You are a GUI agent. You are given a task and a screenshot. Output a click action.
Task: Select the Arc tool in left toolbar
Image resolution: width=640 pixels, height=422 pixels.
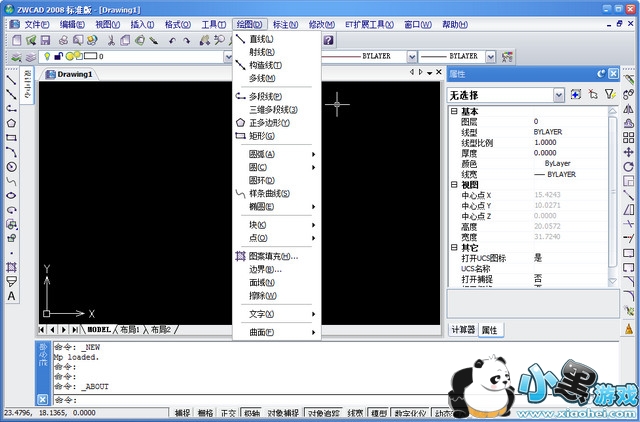(x=11, y=152)
